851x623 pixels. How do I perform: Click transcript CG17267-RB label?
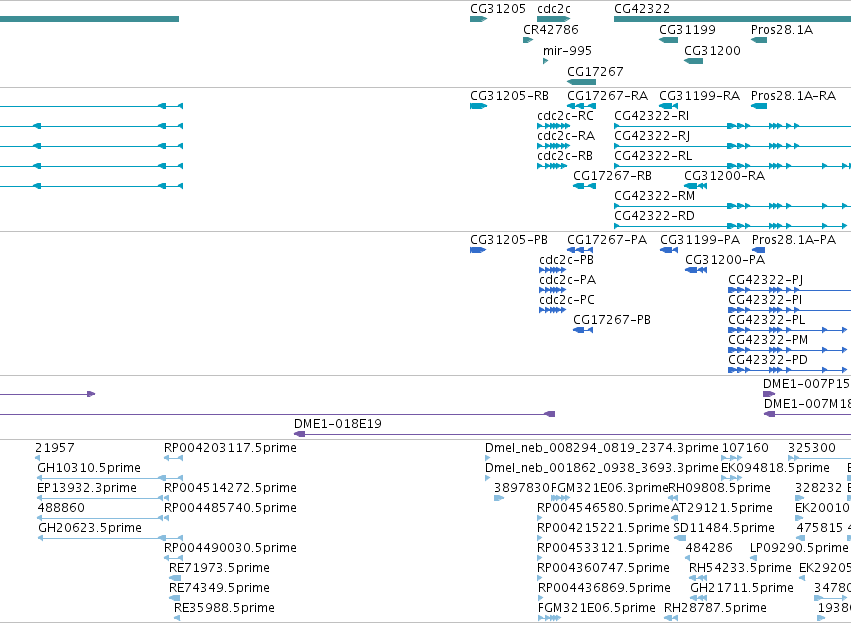(612, 176)
